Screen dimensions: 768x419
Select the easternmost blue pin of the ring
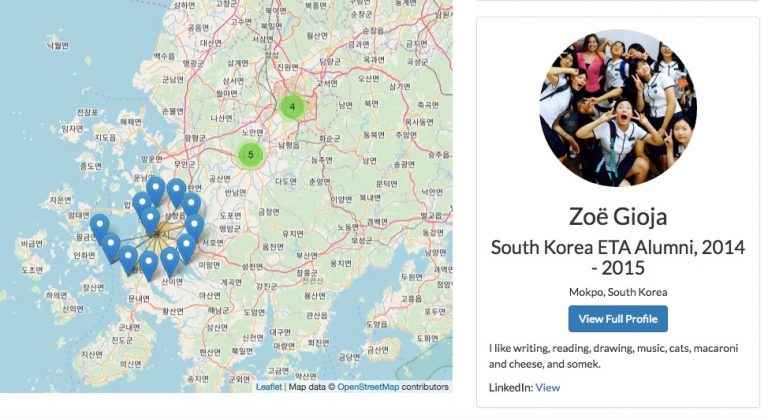(x=194, y=228)
